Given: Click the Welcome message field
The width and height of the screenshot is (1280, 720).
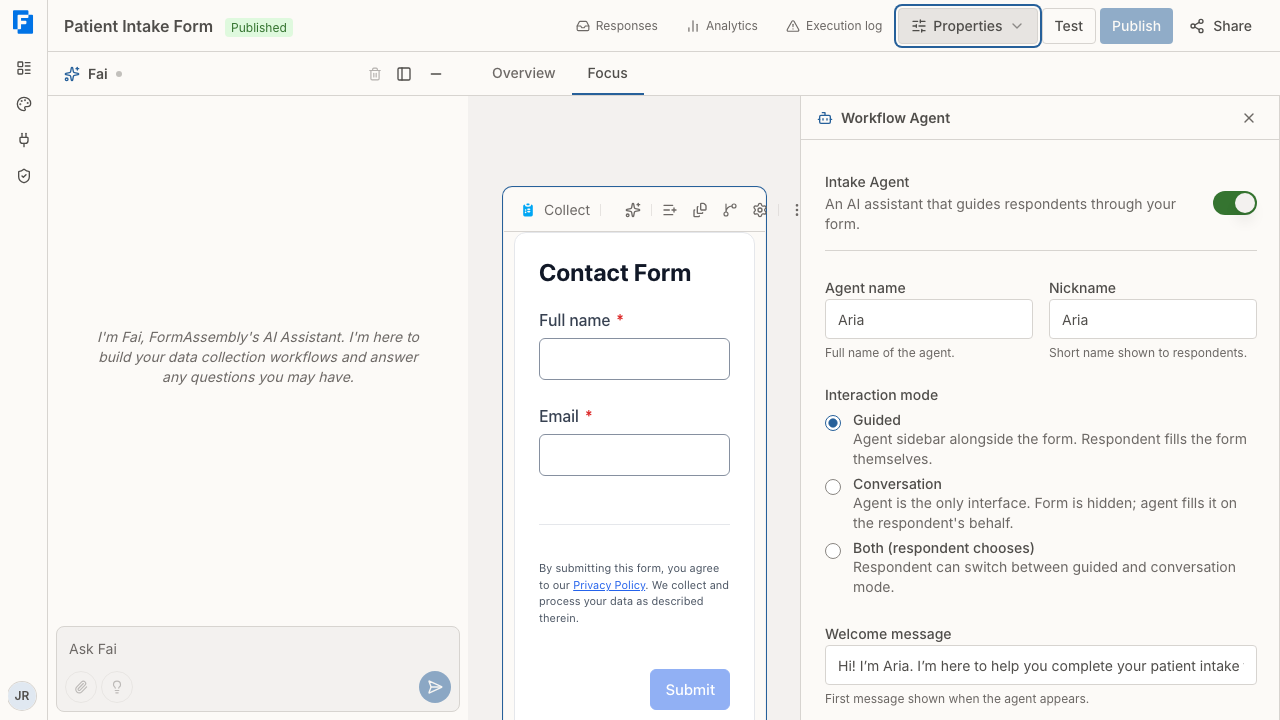Looking at the screenshot, I should (x=1041, y=666).
